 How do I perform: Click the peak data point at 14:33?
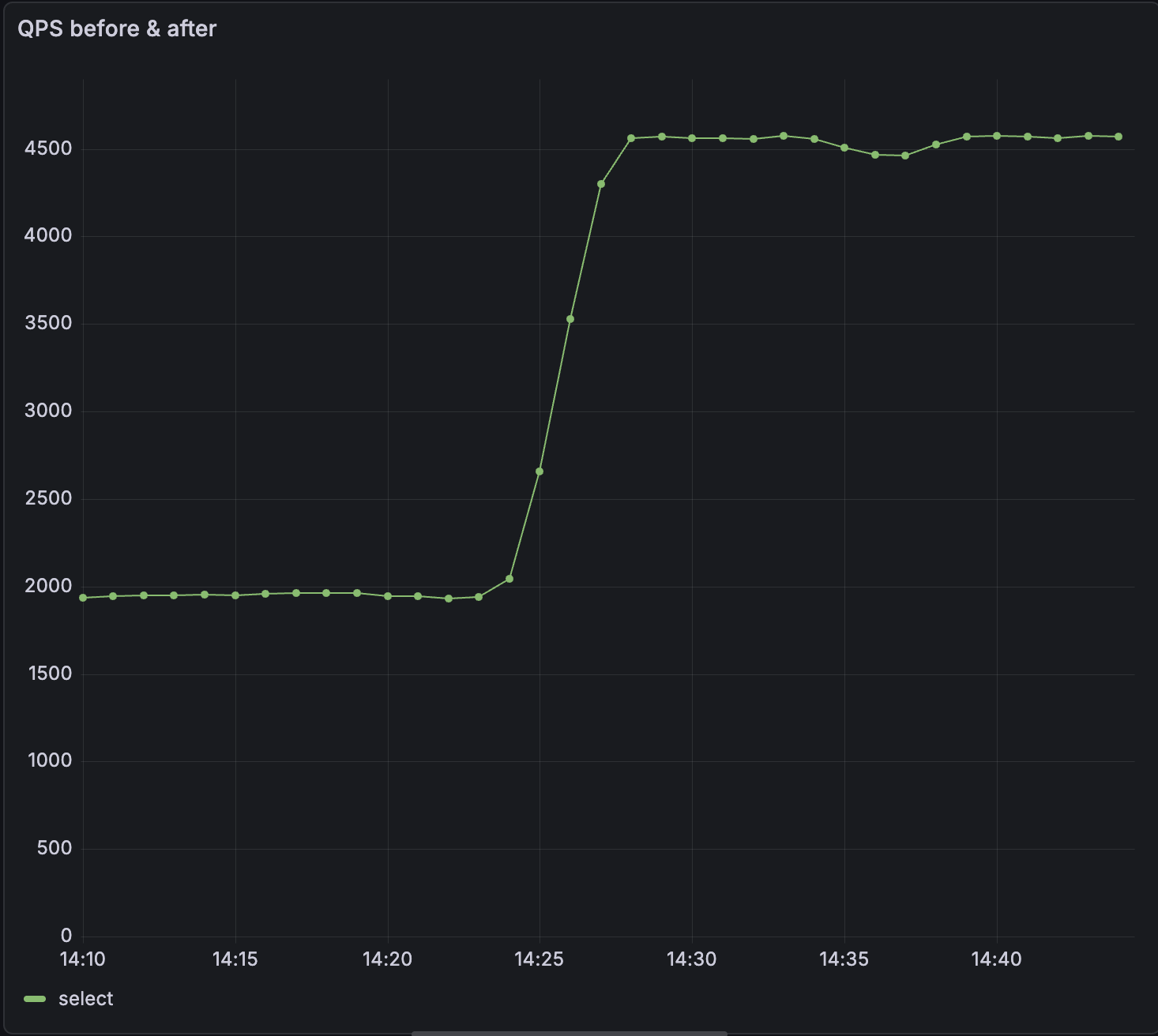coord(784,134)
